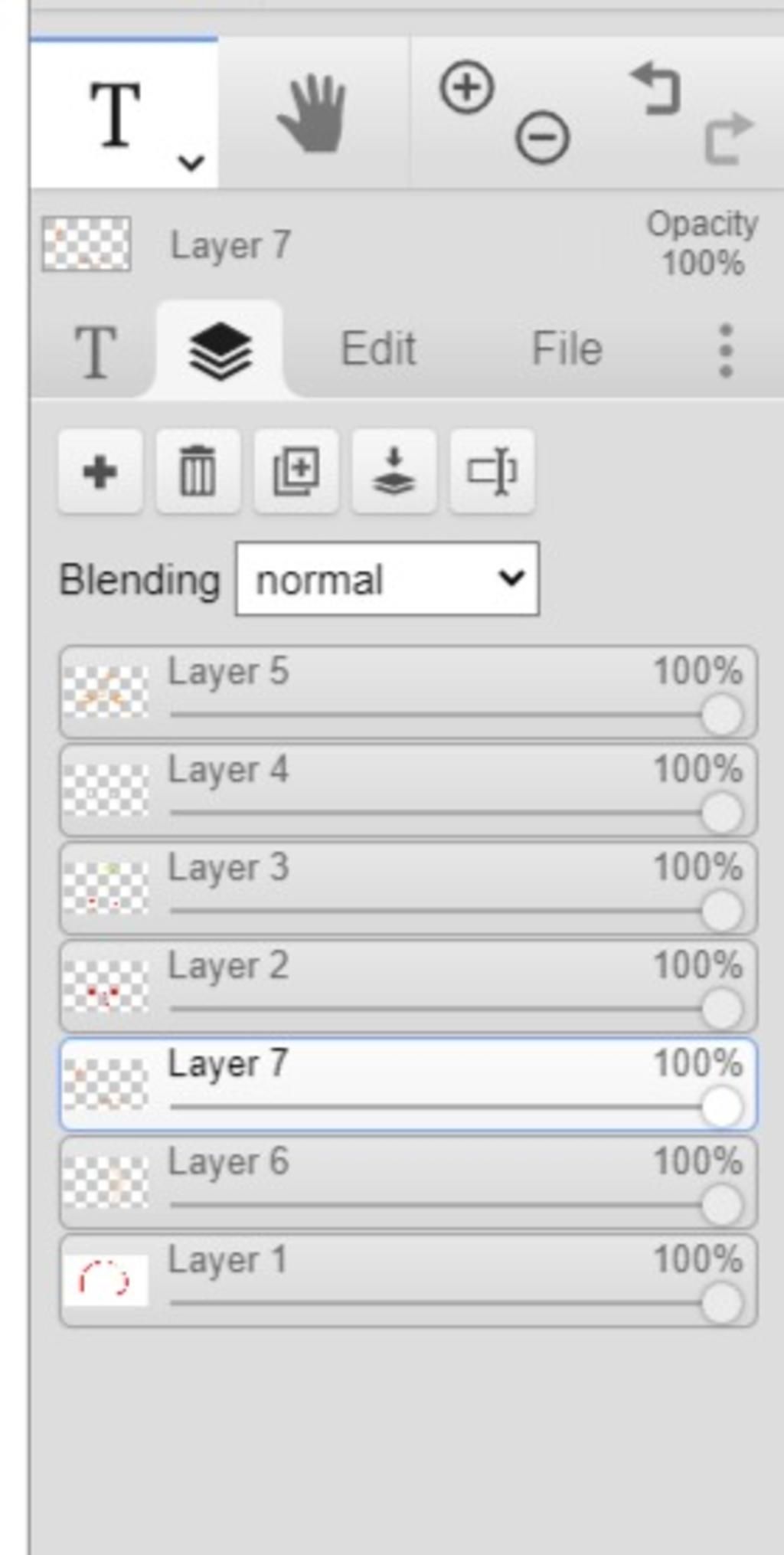Viewport: 784px width, 1555px height.
Task: Open the three-dot more options menu
Action: point(726,351)
